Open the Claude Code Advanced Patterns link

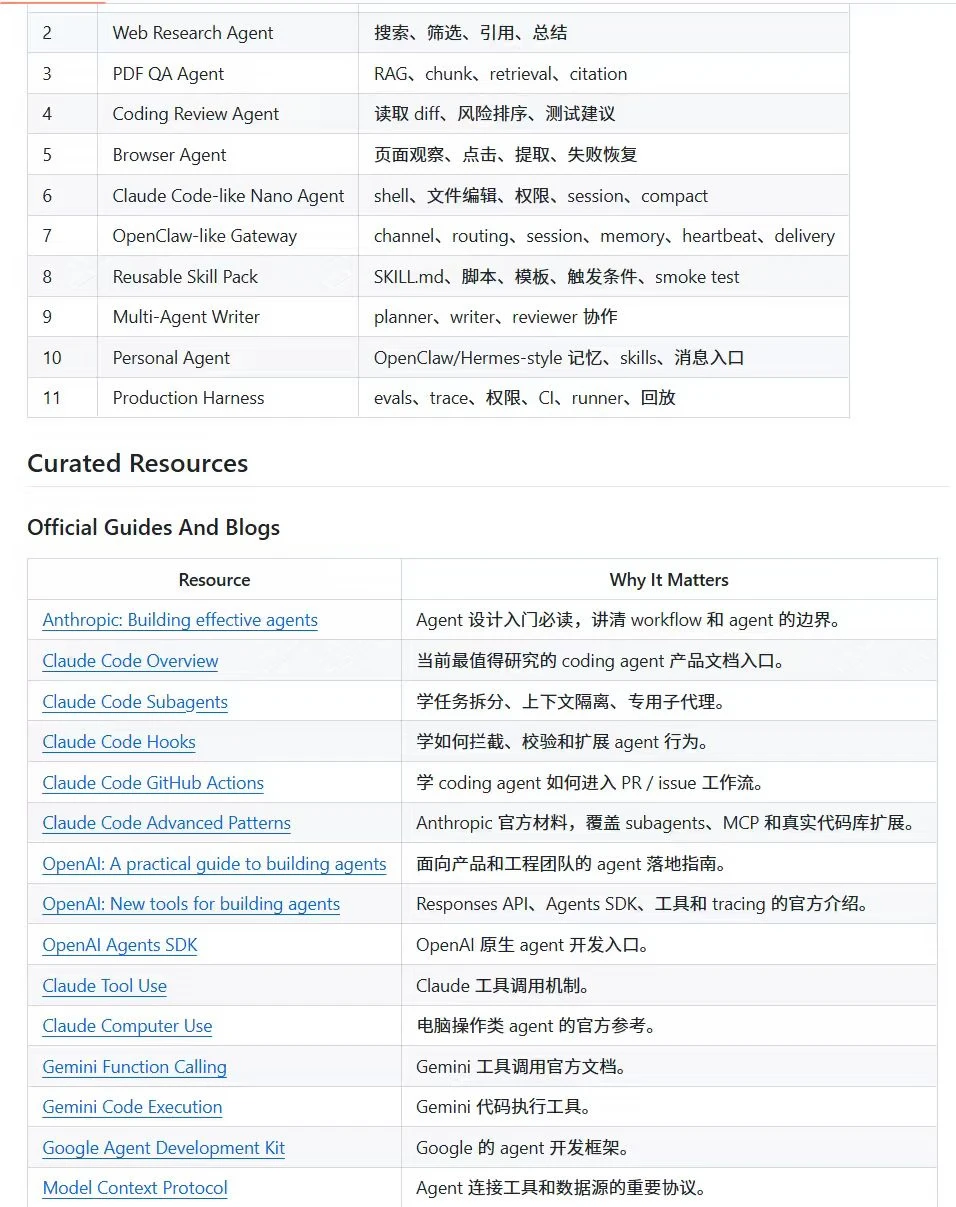coord(166,823)
